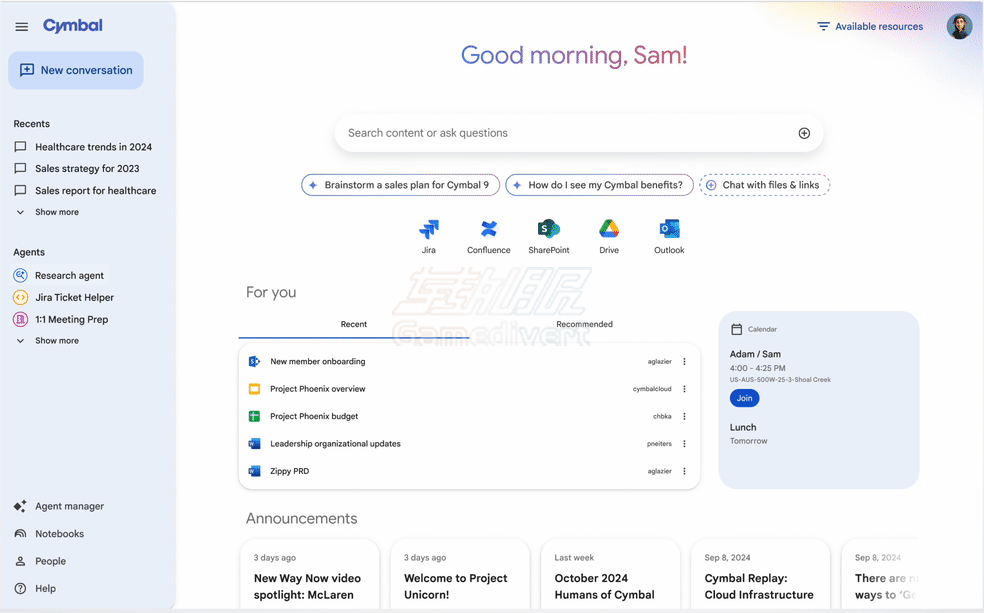Open October 2024 Humans of Cymbal announcement

click(x=610, y=576)
